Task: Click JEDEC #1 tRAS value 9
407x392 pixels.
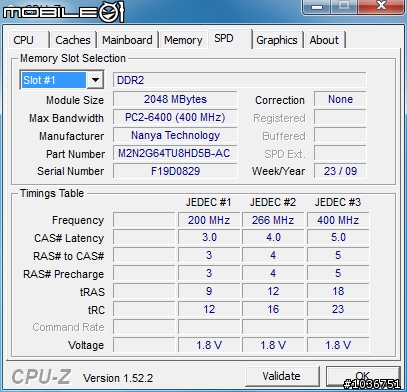Action: pyautogui.click(x=209, y=291)
